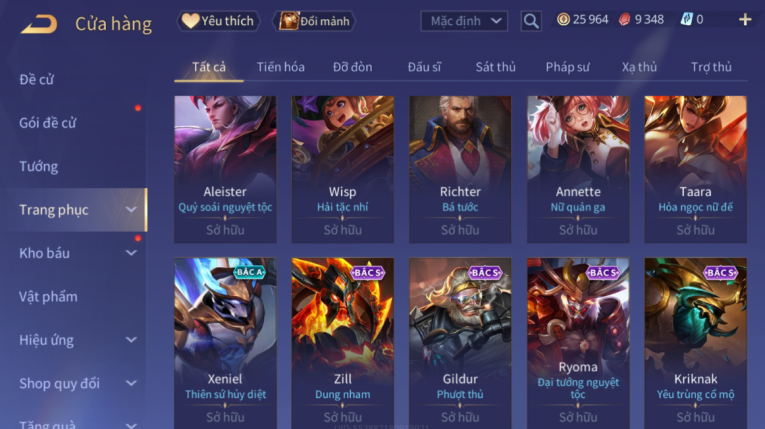Go to Gói đề cử in sidebar

pos(48,123)
